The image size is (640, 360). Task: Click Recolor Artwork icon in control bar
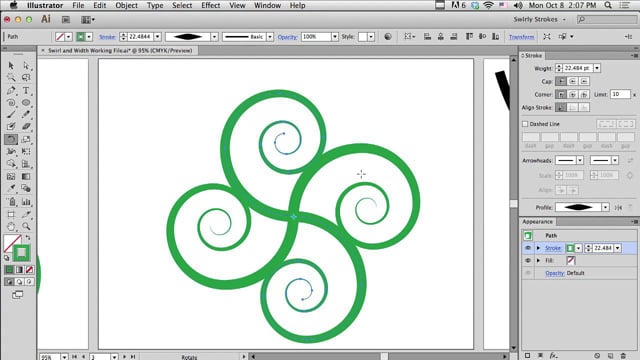[x=388, y=37]
